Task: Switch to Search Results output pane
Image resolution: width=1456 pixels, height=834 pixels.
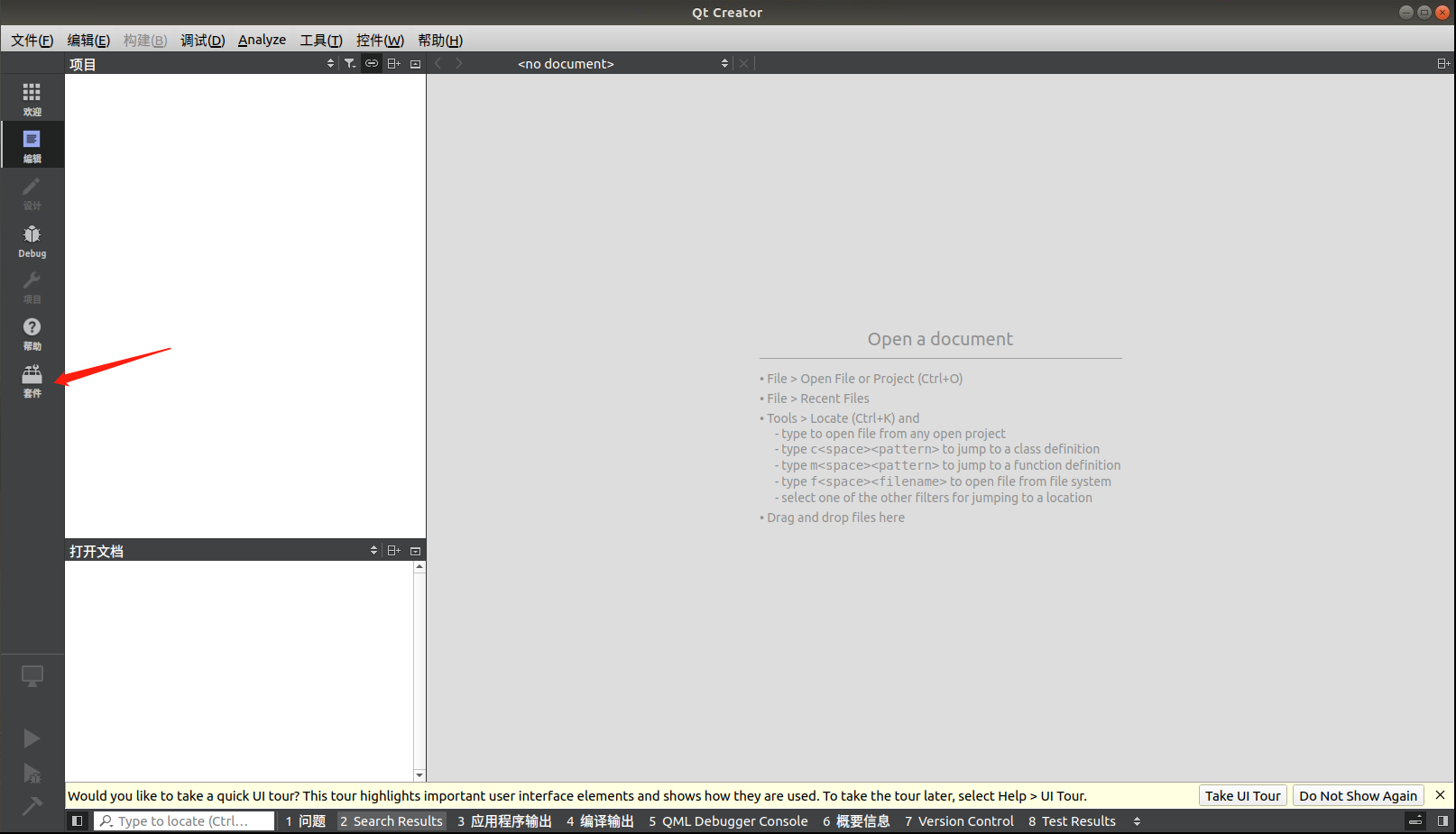Action: 392,820
